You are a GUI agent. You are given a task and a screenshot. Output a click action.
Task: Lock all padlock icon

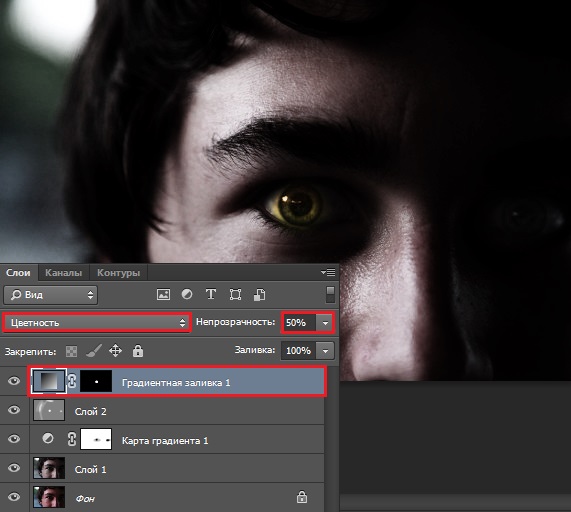coord(138,351)
